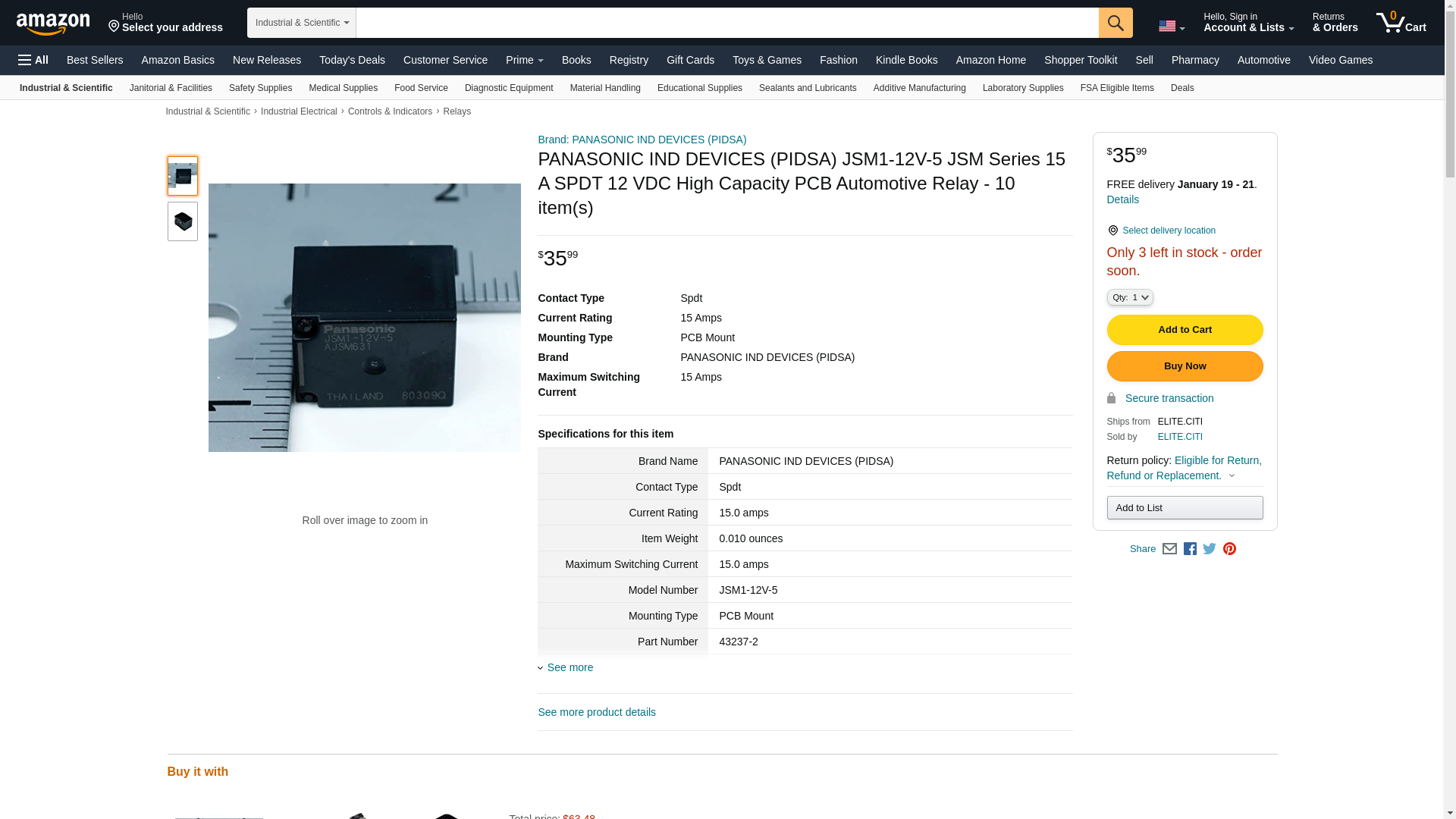Share via email envelope icon

click(x=1169, y=549)
